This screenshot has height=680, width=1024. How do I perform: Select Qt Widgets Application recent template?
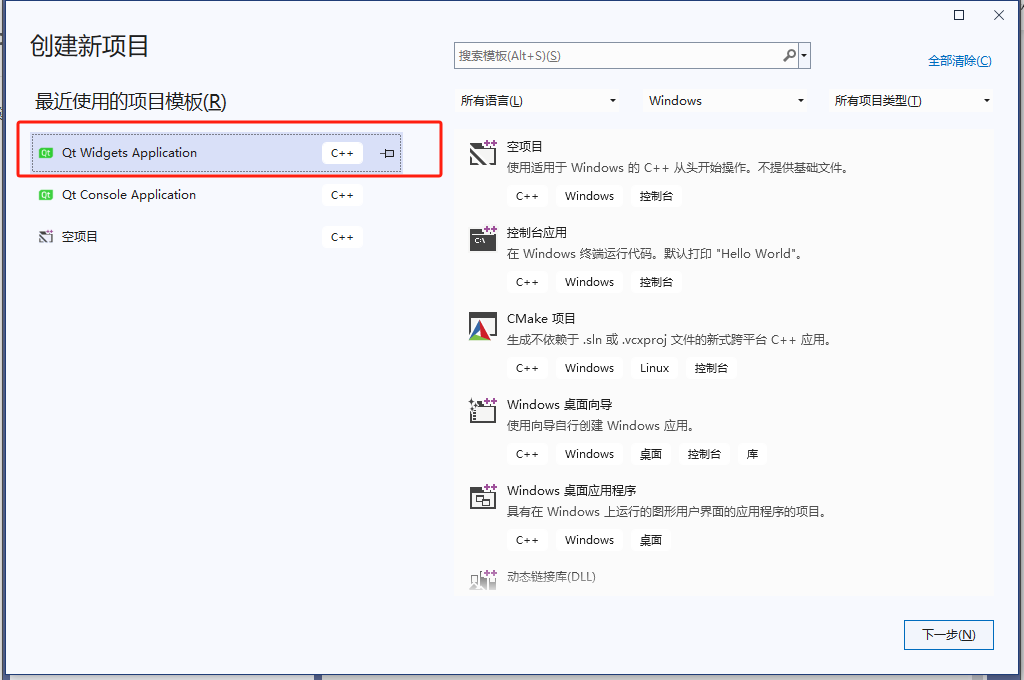click(217, 153)
